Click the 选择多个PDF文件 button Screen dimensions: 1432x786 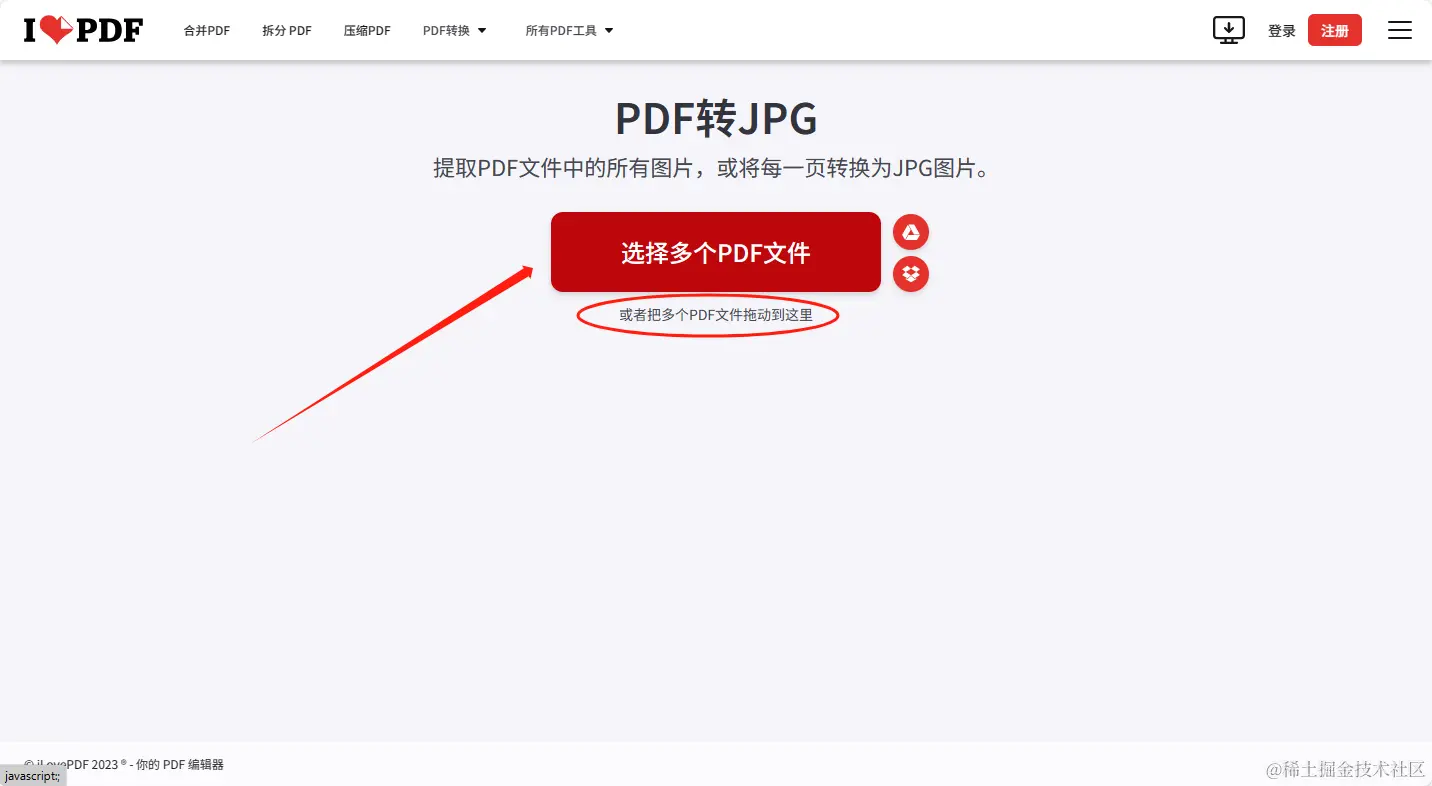715,252
